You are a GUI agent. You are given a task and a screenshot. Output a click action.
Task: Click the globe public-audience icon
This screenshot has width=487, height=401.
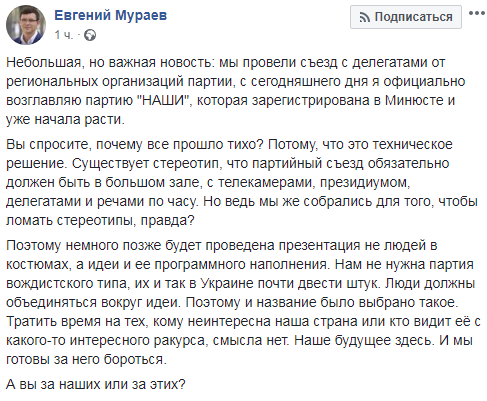pyautogui.click(x=90, y=35)
